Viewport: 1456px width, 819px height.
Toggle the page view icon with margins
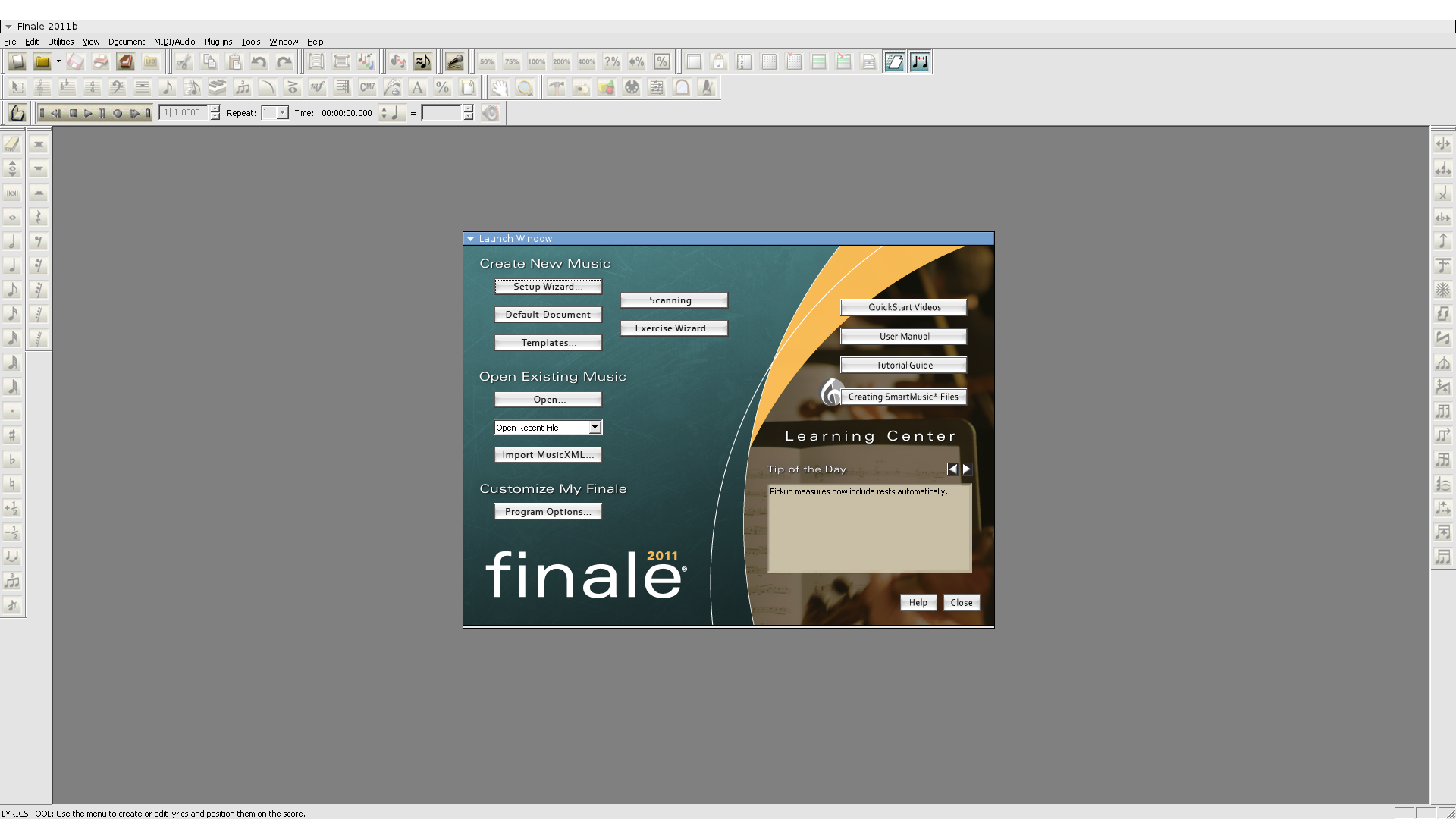coord(694,62)
